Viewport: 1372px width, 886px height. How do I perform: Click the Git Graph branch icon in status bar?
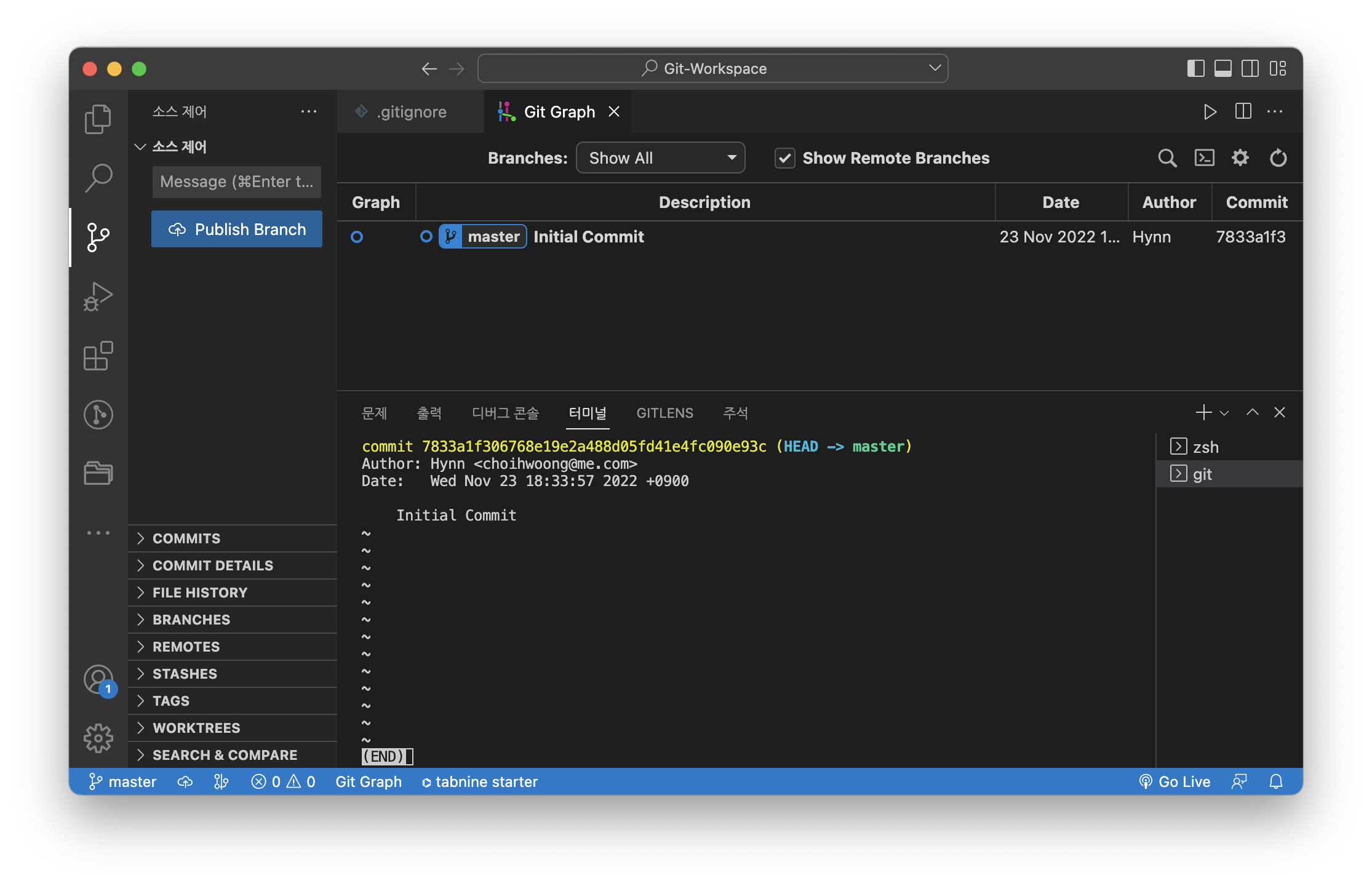coord(221,781)
